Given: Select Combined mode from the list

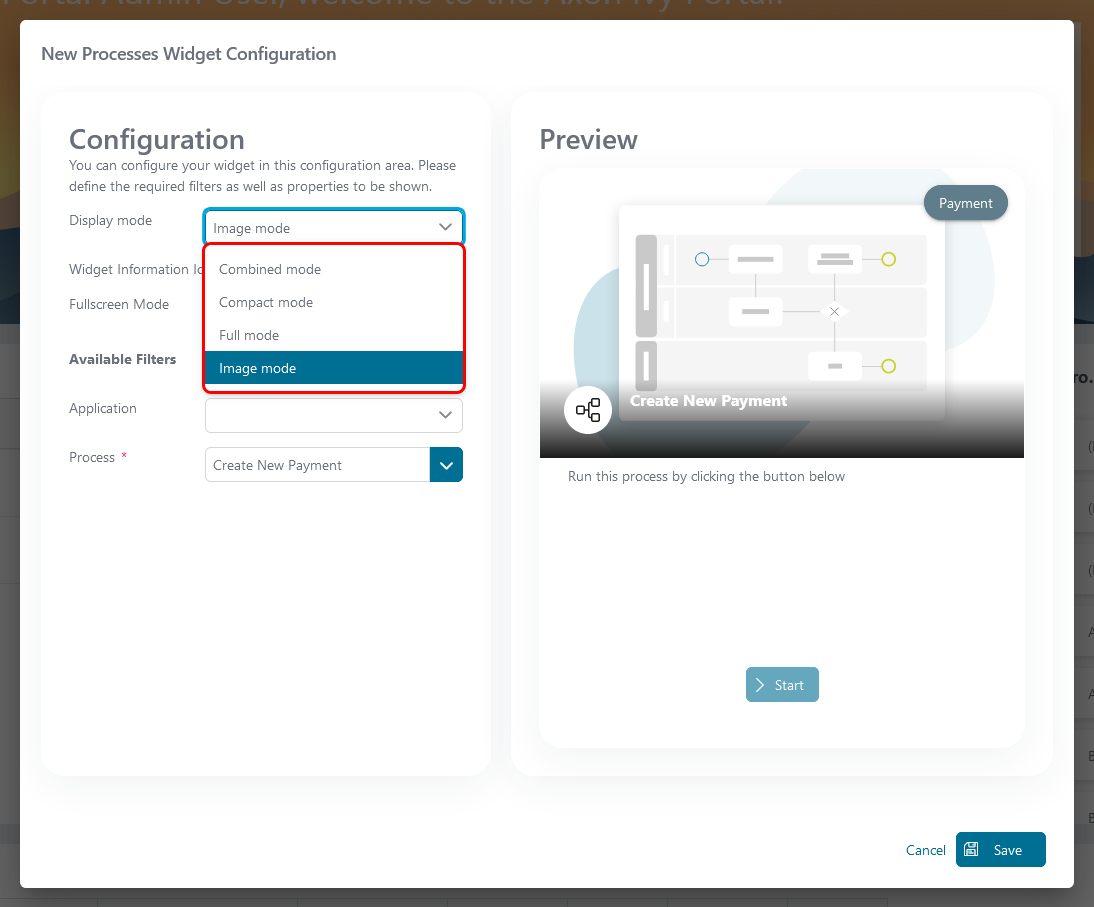Looking at the screenshot, I should 270,269.
